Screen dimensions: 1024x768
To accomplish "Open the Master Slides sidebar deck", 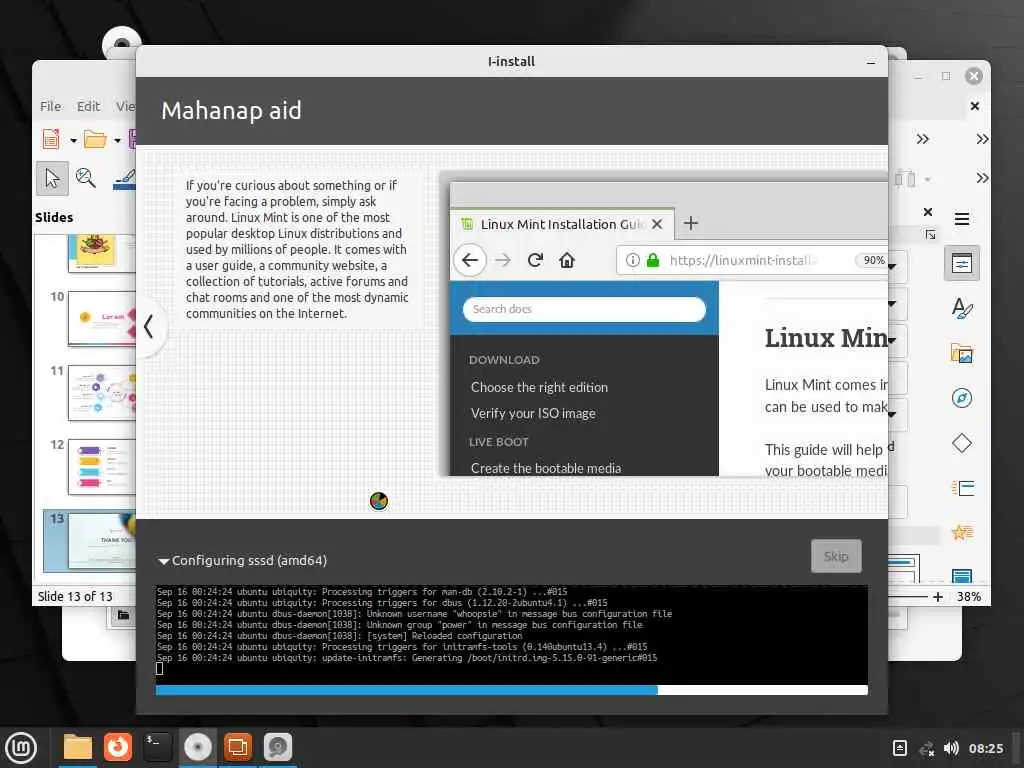I will click(x=962, y=575).
